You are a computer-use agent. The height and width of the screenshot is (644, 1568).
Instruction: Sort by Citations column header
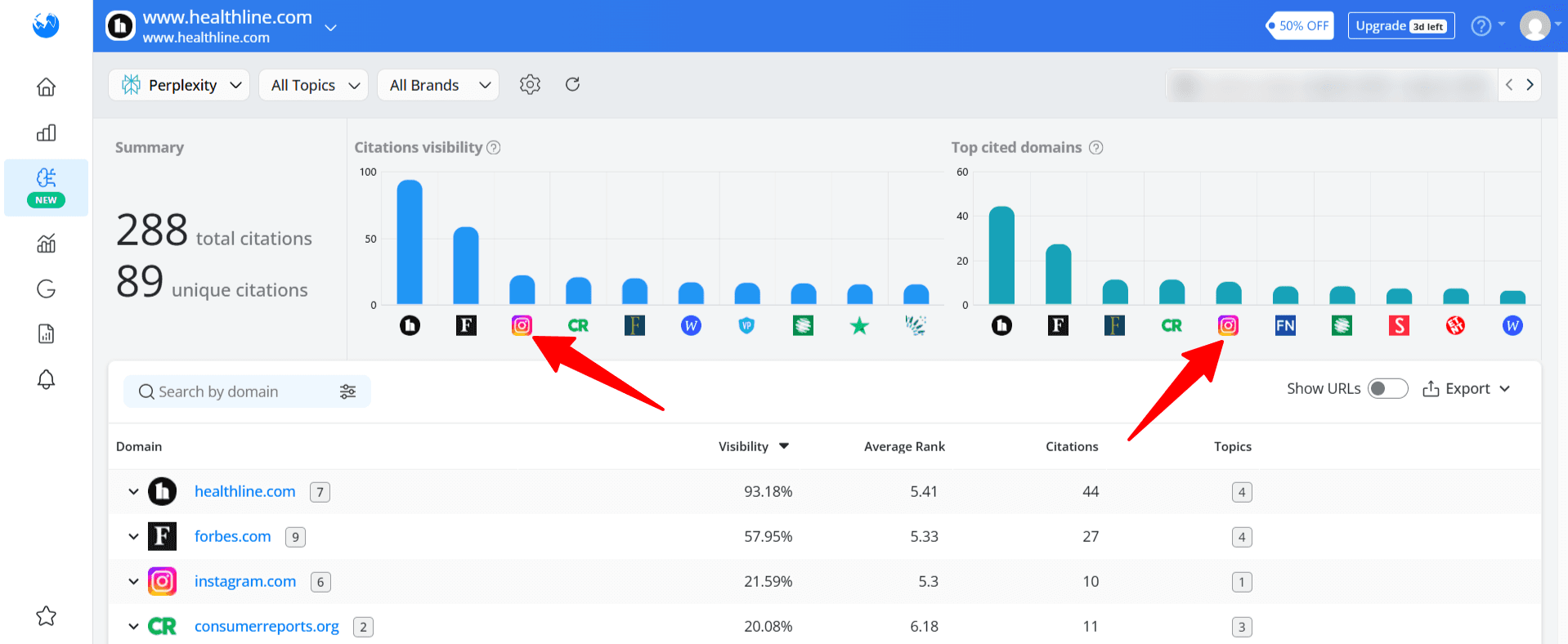point(1072,446)
